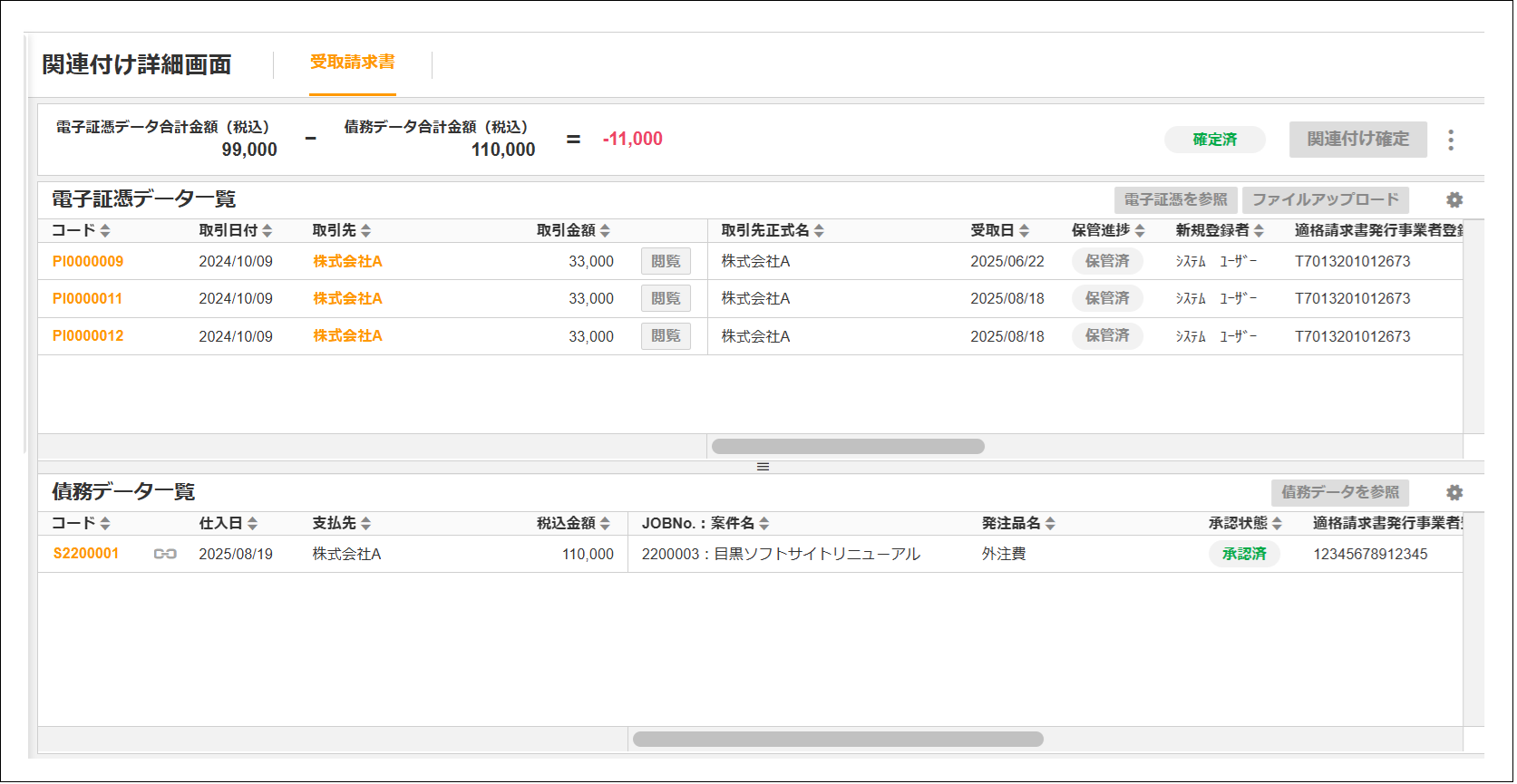
Task: Open debt record S2200001 link
Action: (86, 554)
